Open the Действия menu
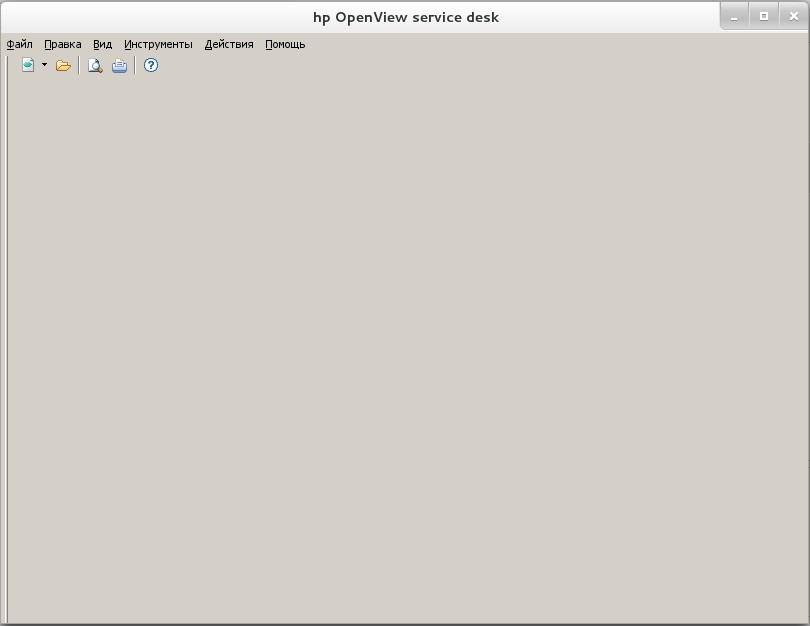810x626 pixels. coord(229,44)
